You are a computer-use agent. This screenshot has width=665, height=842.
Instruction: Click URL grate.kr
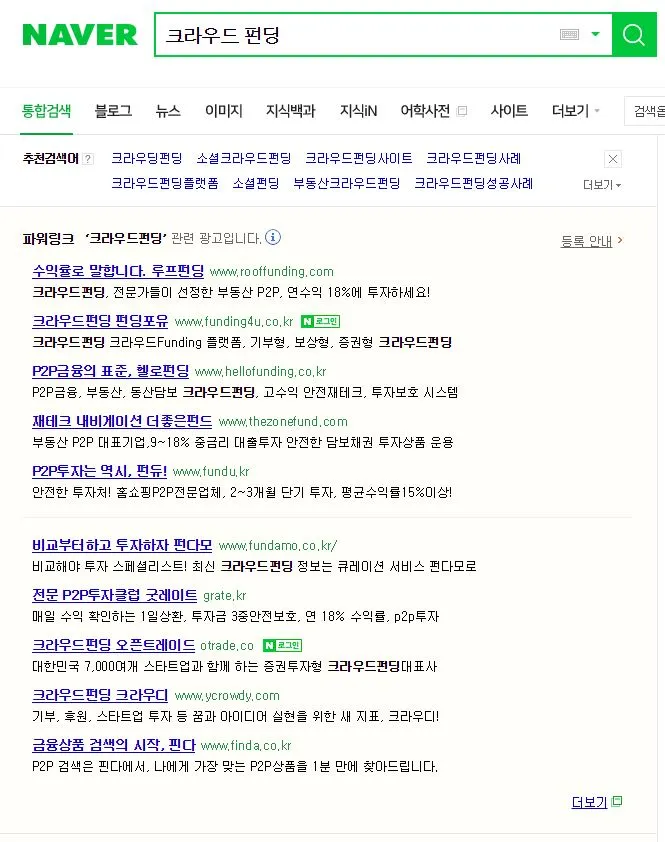point(225,596)
